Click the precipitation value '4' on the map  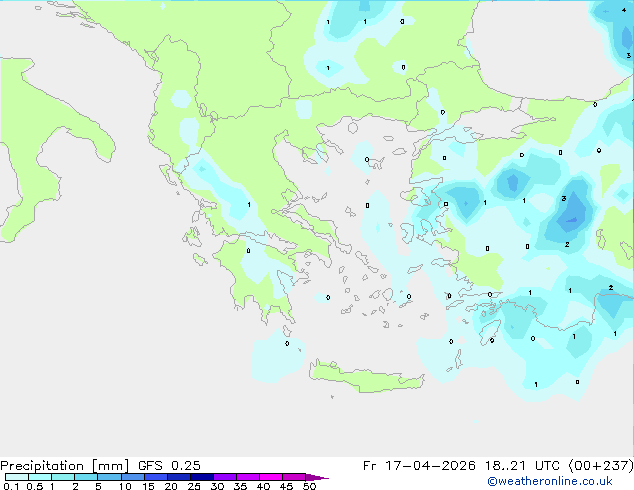click(624, 10)
